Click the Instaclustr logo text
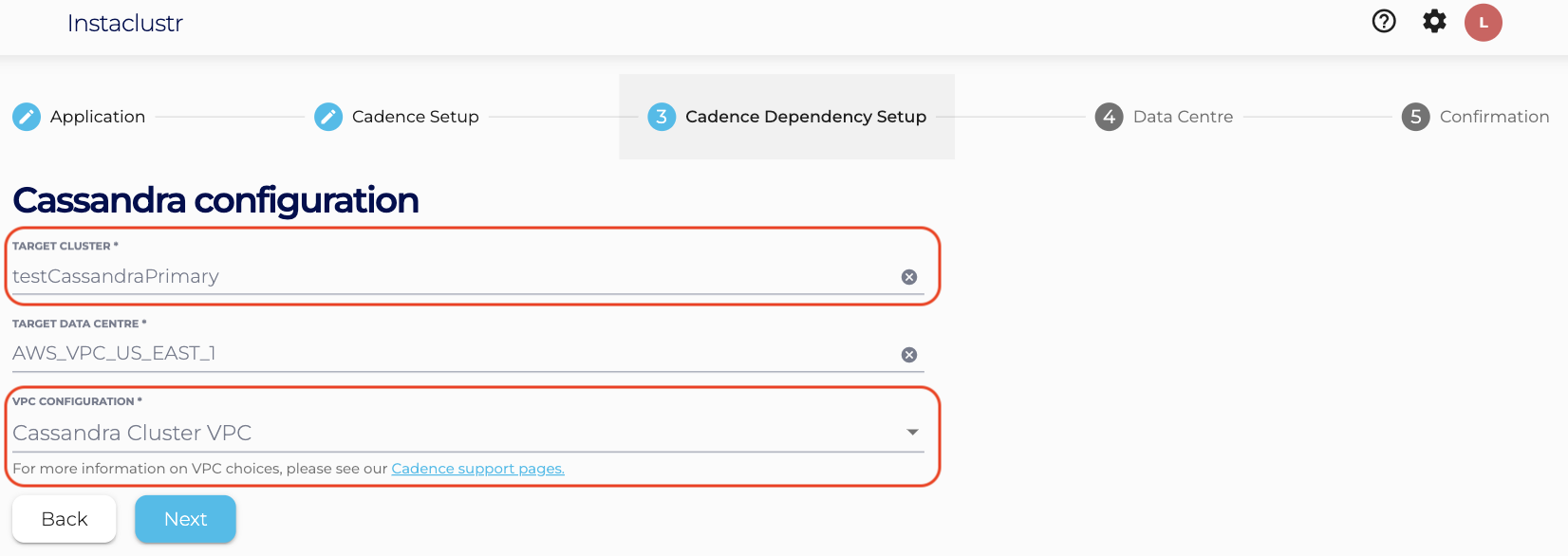This screenshot has width=1568, height=556. (125, 24)
